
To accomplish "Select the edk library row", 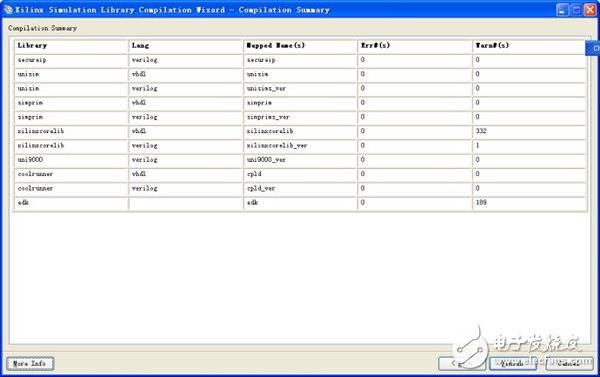I will coord(300,203).
